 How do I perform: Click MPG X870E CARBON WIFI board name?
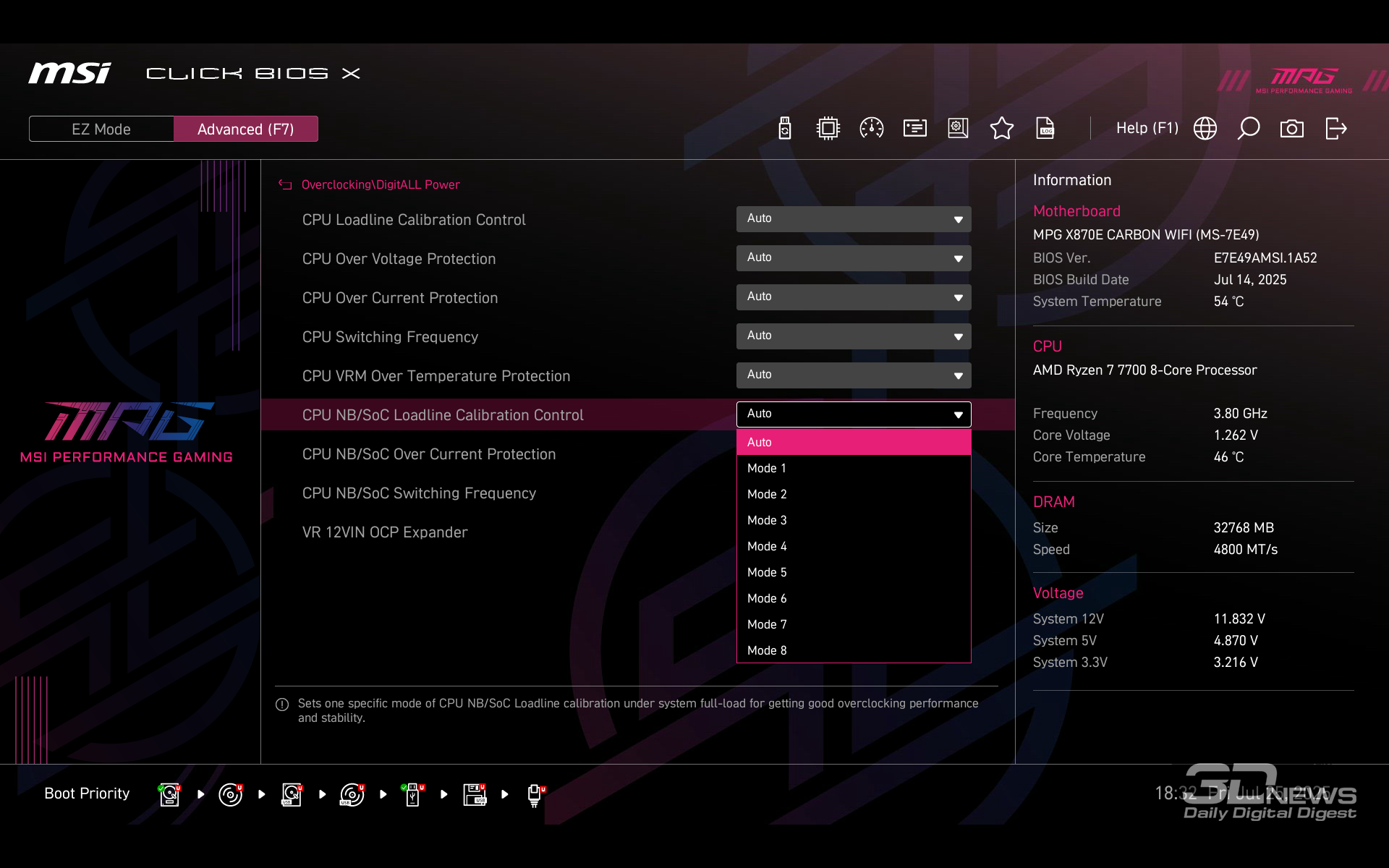[1146, 235]
